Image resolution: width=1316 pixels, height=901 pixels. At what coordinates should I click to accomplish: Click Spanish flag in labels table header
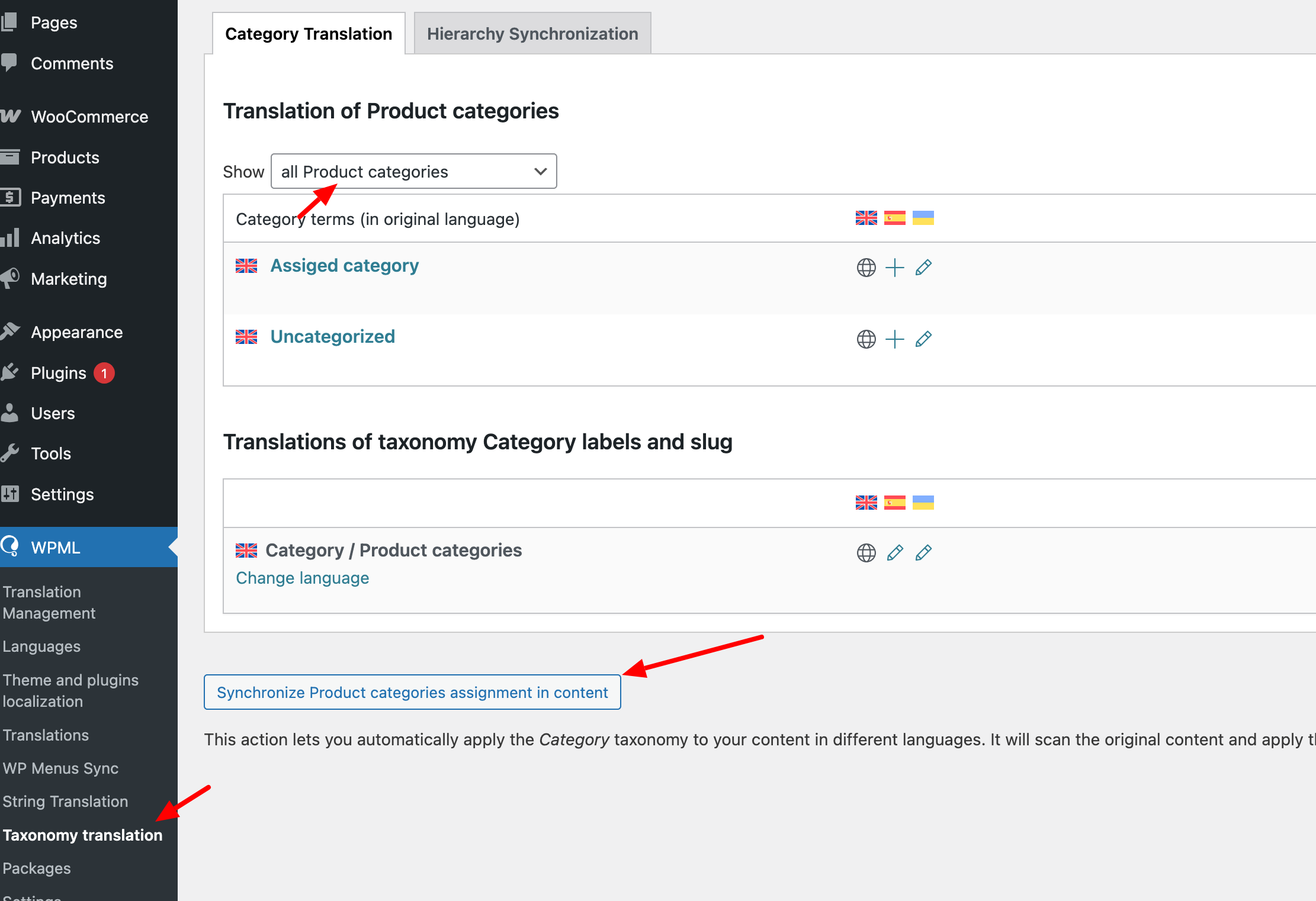tap(895, 503)
